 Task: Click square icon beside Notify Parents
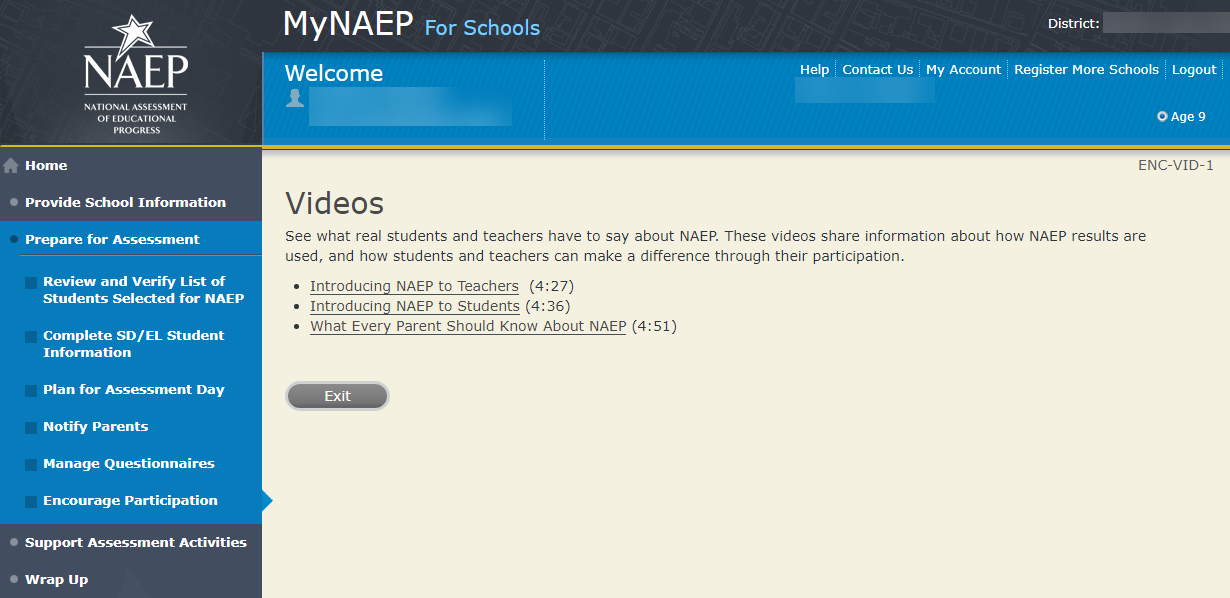point(31,428)
